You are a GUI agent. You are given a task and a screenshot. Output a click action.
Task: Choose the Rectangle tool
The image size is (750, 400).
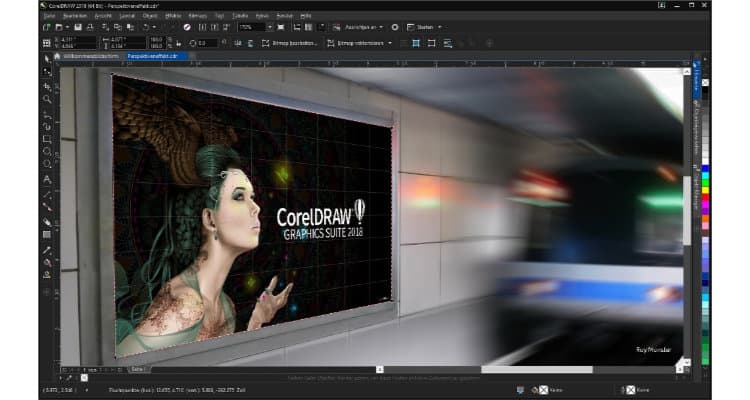pyautogui.click(x=47, y=139)
